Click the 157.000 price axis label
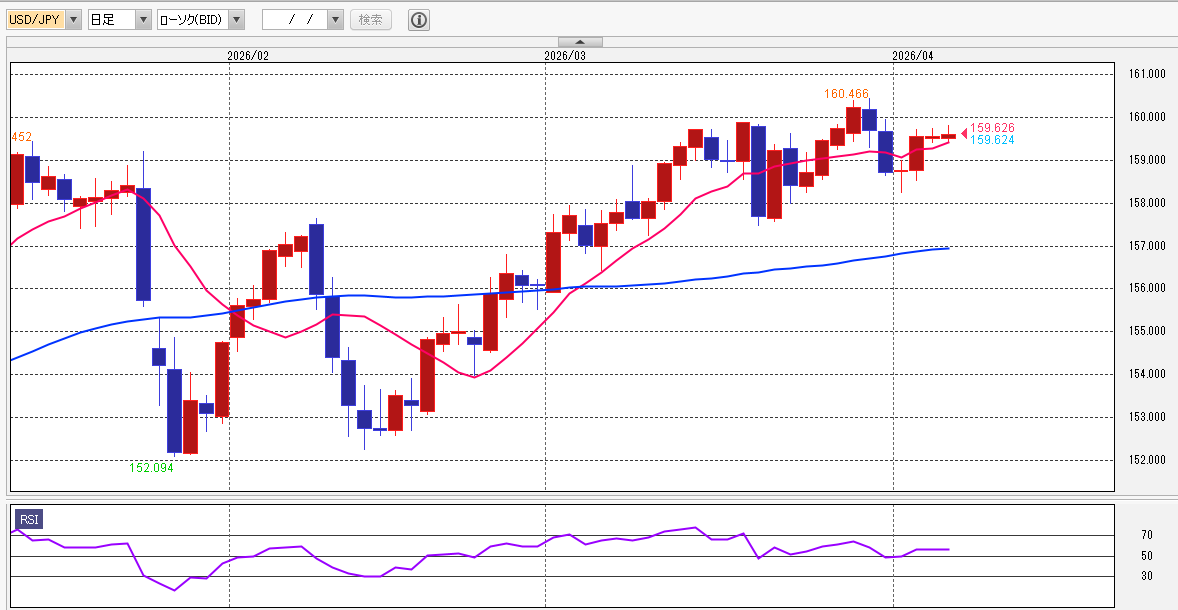1178x610 pixels. tap(1147, 246)
